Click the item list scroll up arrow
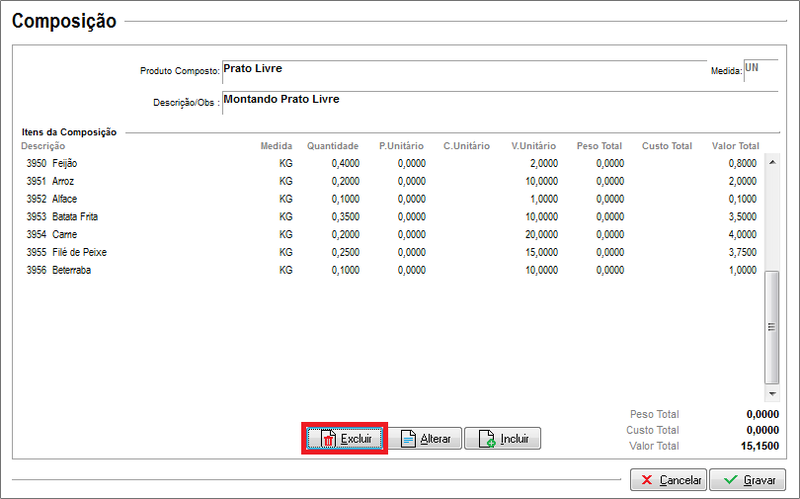Image resolution: width=800 pixels, height=499 pixels. point(771,160)
